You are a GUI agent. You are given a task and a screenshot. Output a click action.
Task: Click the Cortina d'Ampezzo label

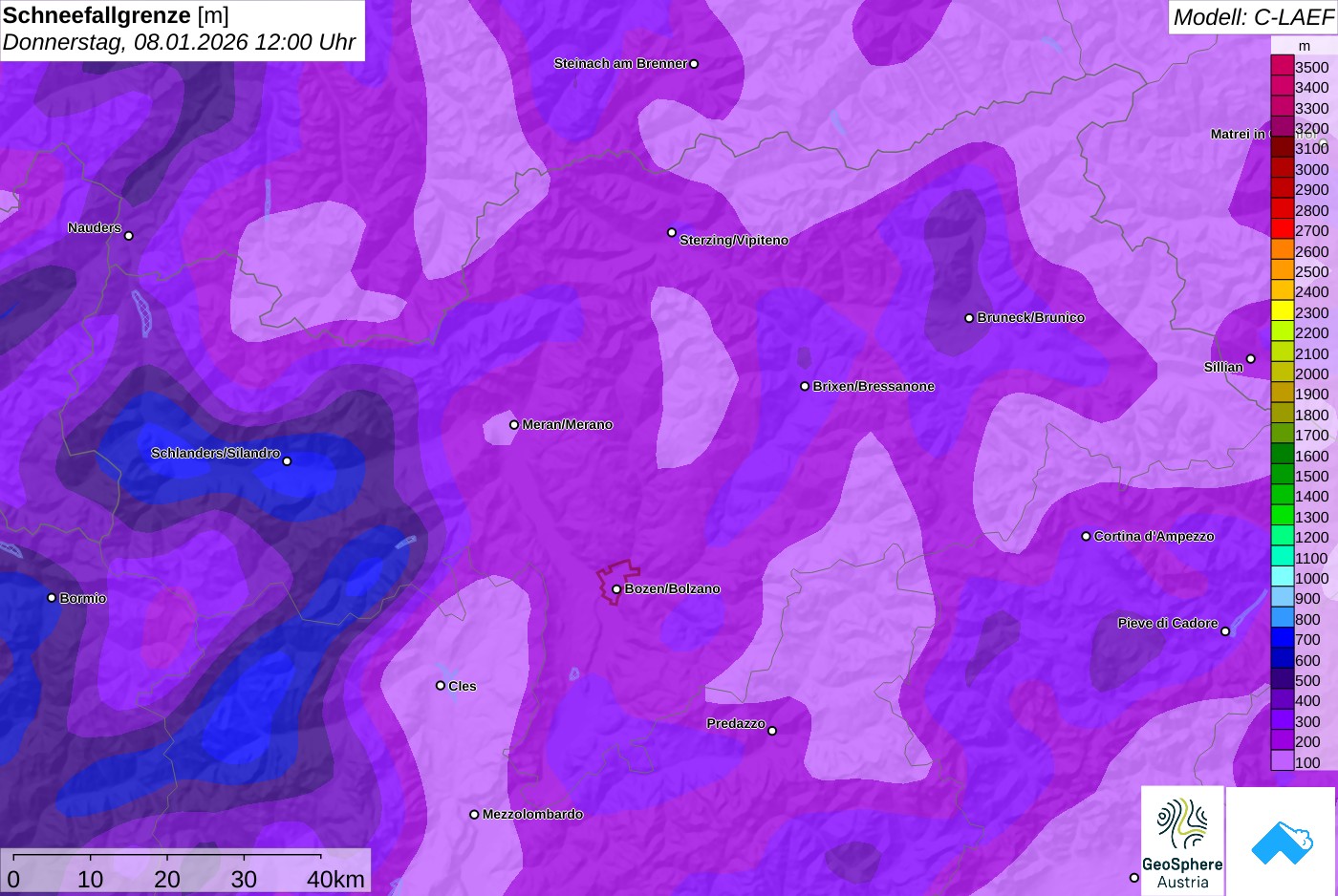tap(1155, 537)
